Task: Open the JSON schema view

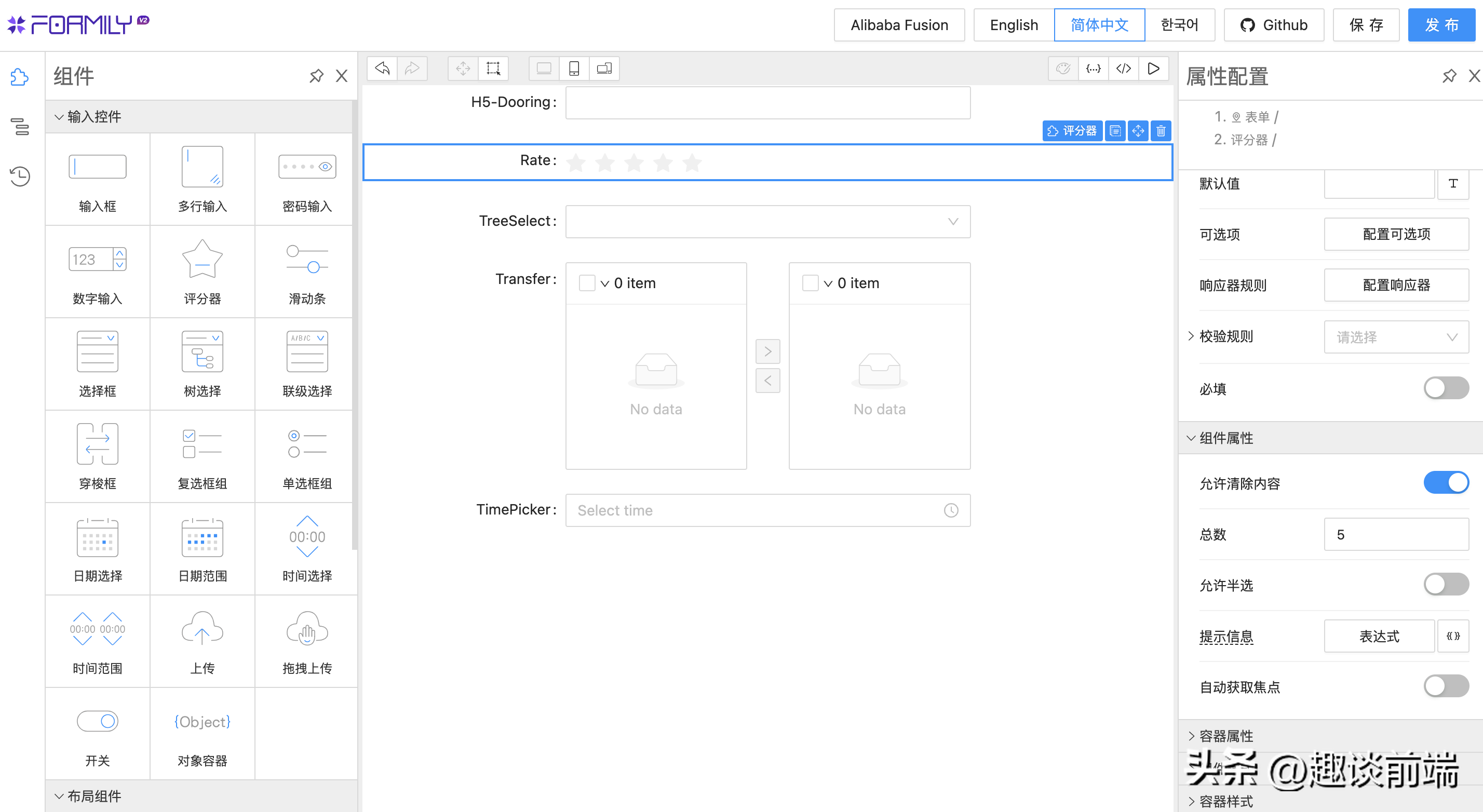Action: (1093, 69)
